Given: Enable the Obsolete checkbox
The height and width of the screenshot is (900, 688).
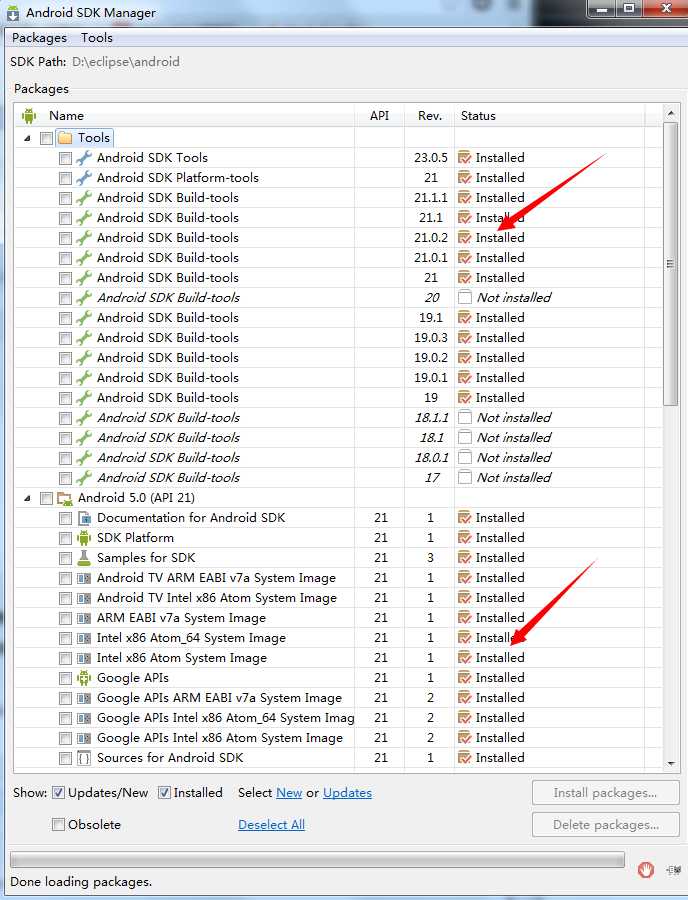Looking at the screenshot, I should 58,825.
